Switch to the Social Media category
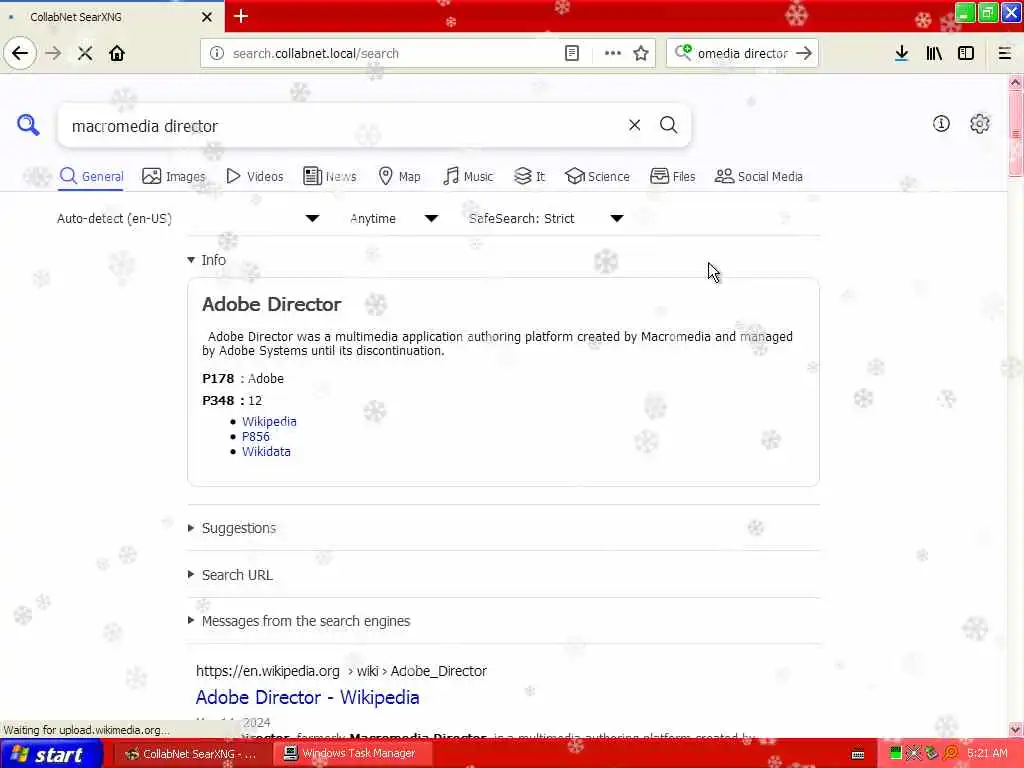The height and width of the screenshot is (768, 1024). [x=759, y=176]
